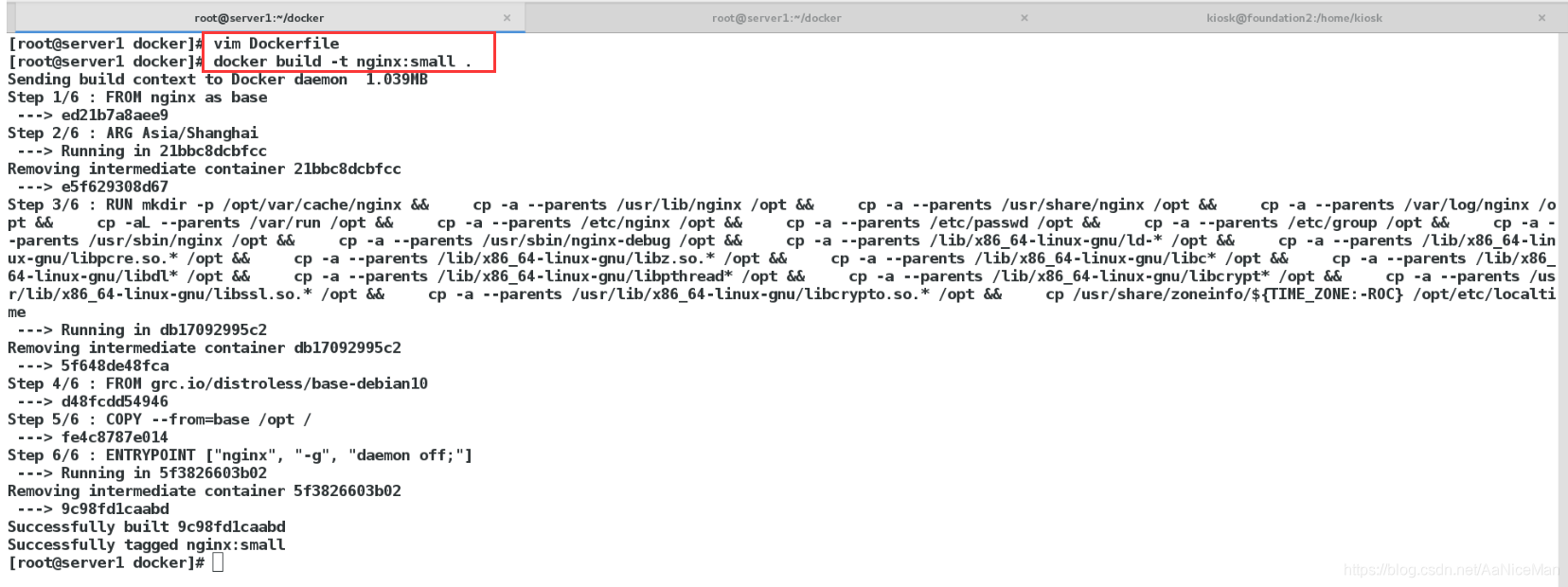Click the image ID 'ed21b7a8aee9'
The image size is (1568, 587).
[115, 116]
